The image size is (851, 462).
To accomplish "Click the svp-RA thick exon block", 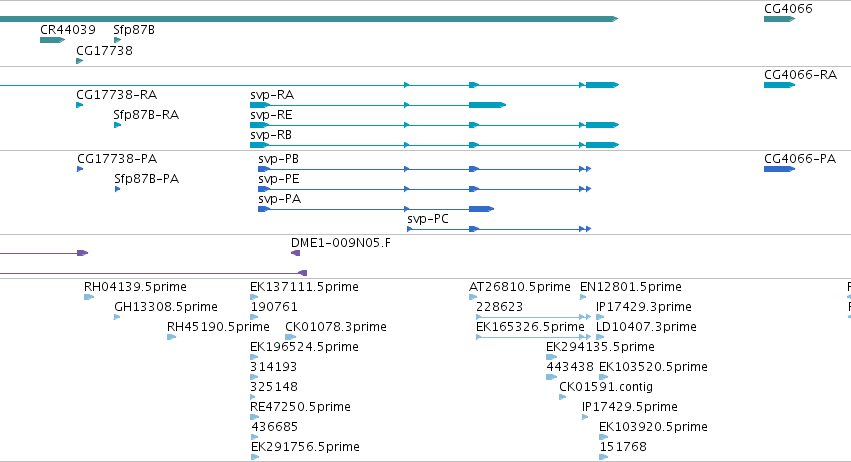I will point(487,105).
